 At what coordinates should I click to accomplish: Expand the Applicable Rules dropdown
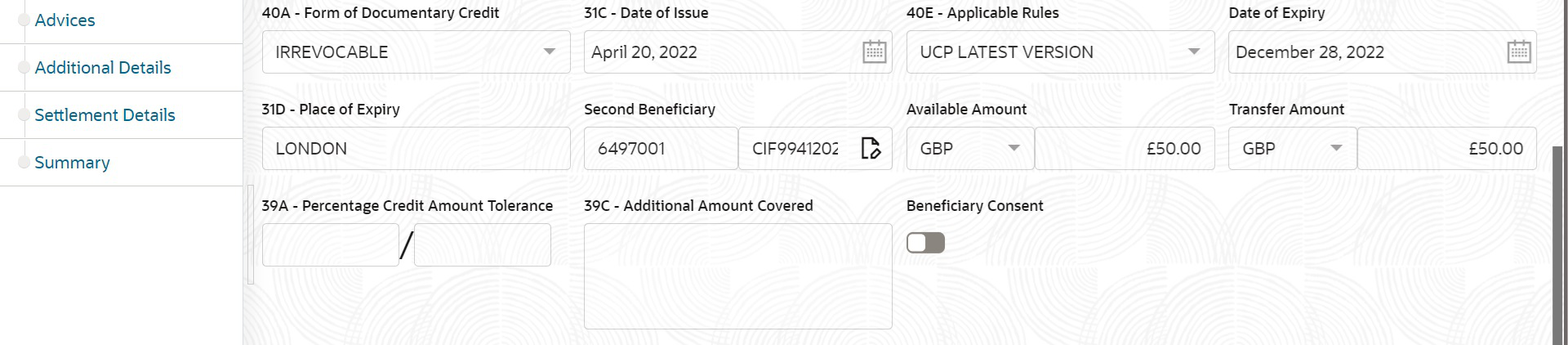tap(1194, 52)
